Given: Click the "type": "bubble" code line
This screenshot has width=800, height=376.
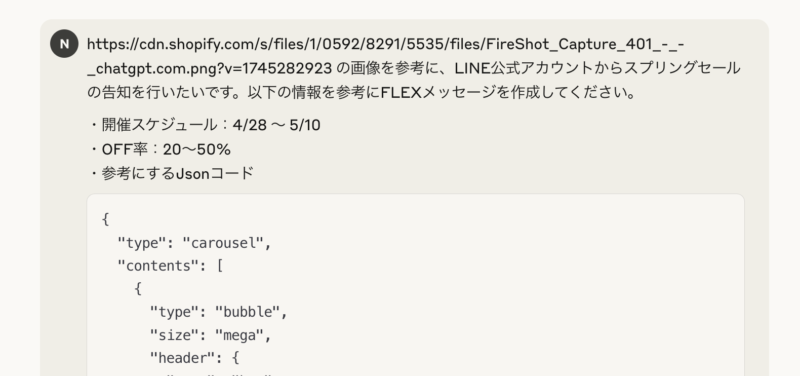Looking at the screenshot, I should click(x=219, y=312).
